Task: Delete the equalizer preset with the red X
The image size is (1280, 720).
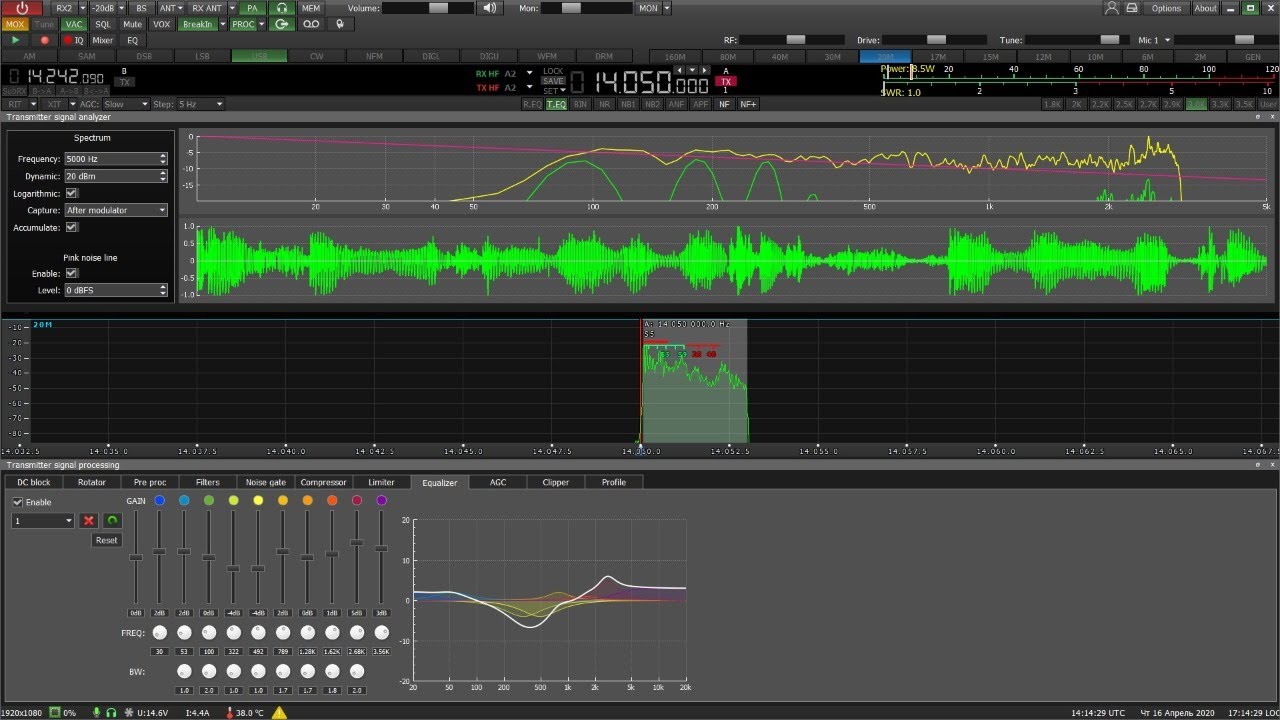Action: point(88,520)
